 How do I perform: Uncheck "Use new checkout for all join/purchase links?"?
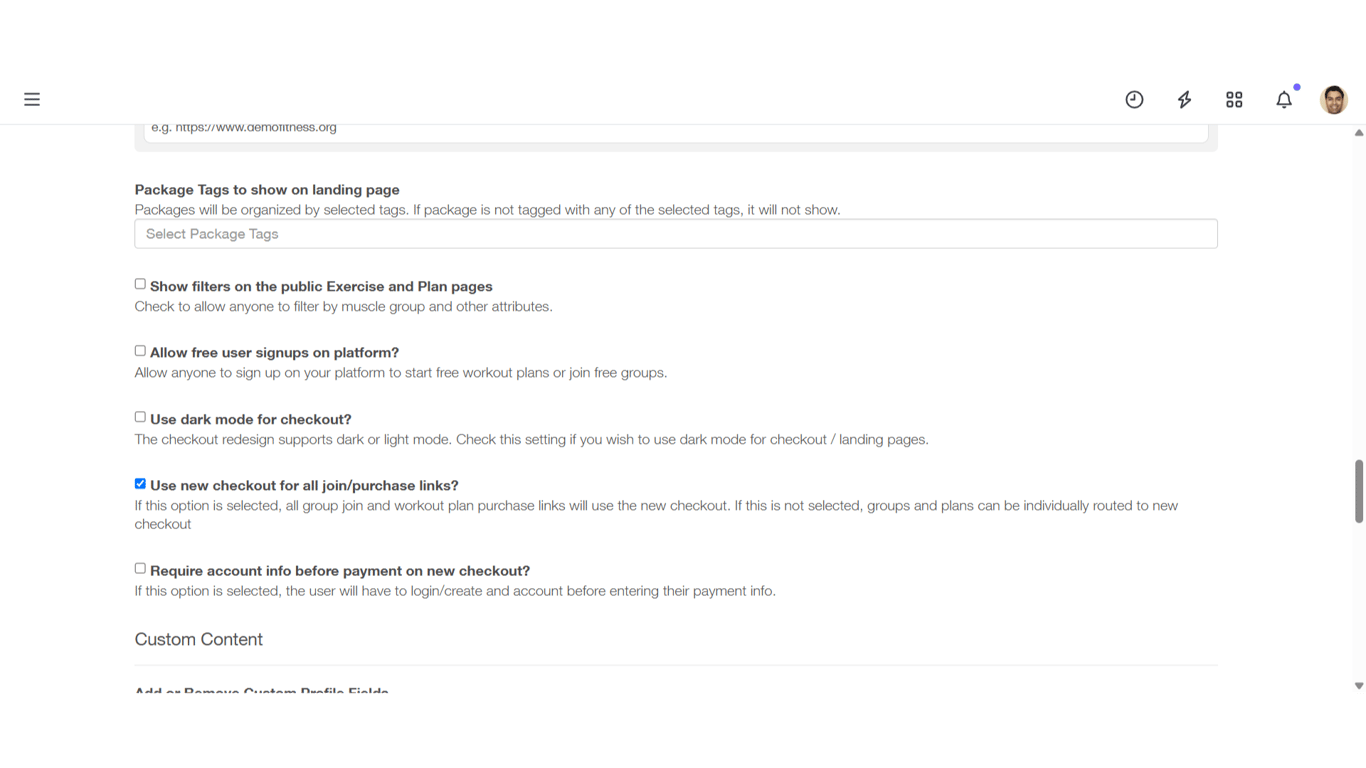140,483
